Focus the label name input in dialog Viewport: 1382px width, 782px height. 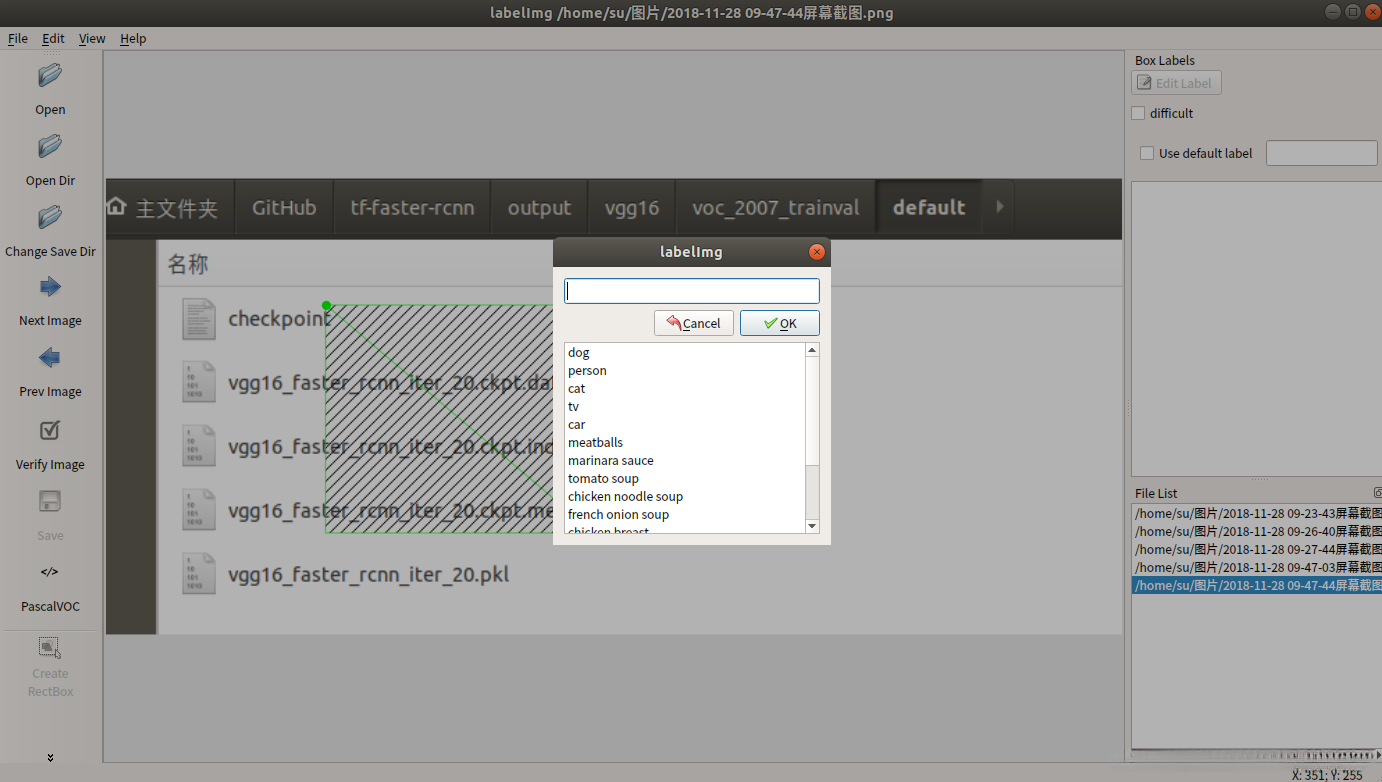692,291
